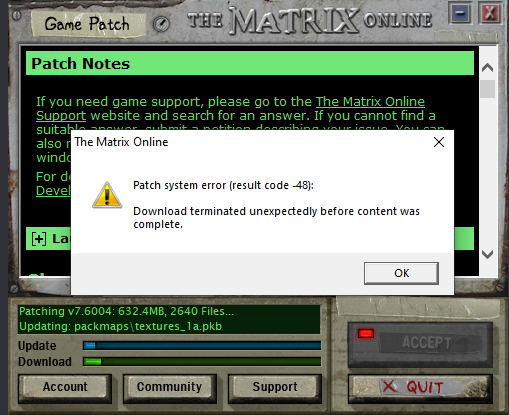This screenshot has height=415, width=509.
Task: Open the Community page
Action: pos(169,387)
